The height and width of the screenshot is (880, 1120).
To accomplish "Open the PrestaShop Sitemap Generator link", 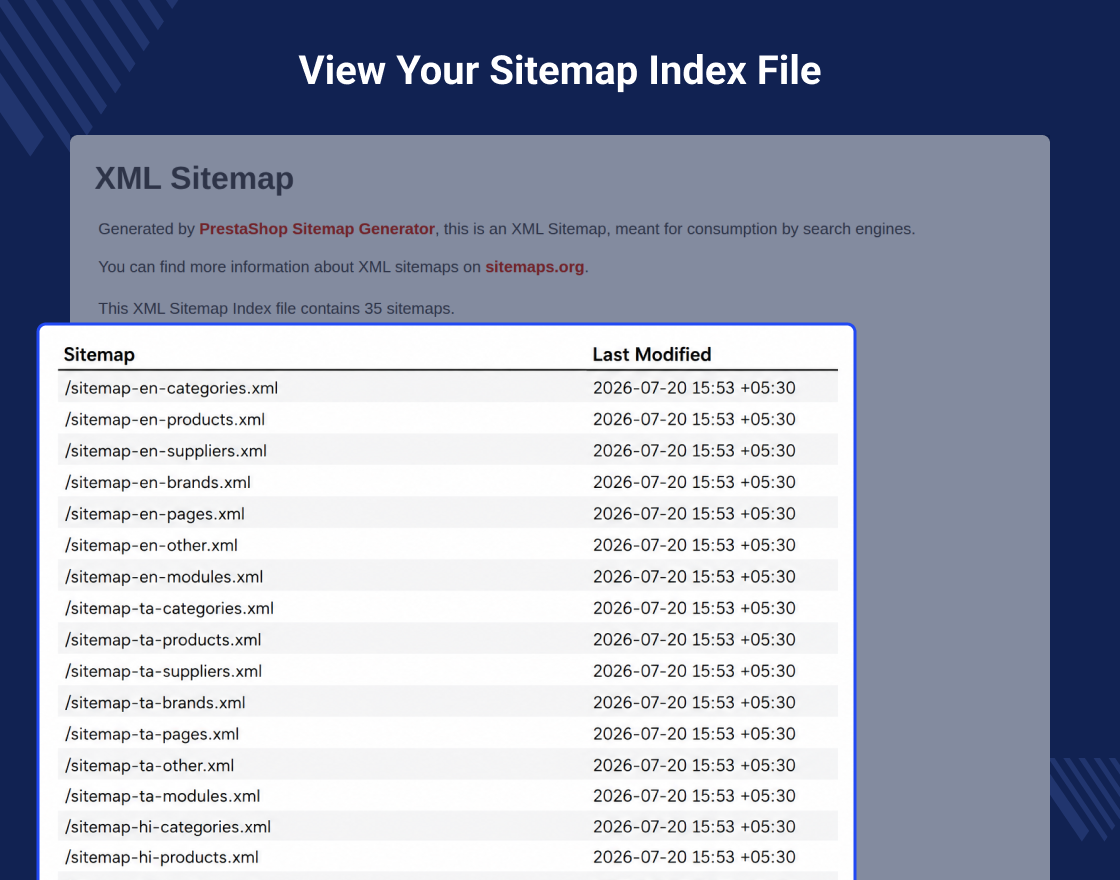I will pos(317,229).
